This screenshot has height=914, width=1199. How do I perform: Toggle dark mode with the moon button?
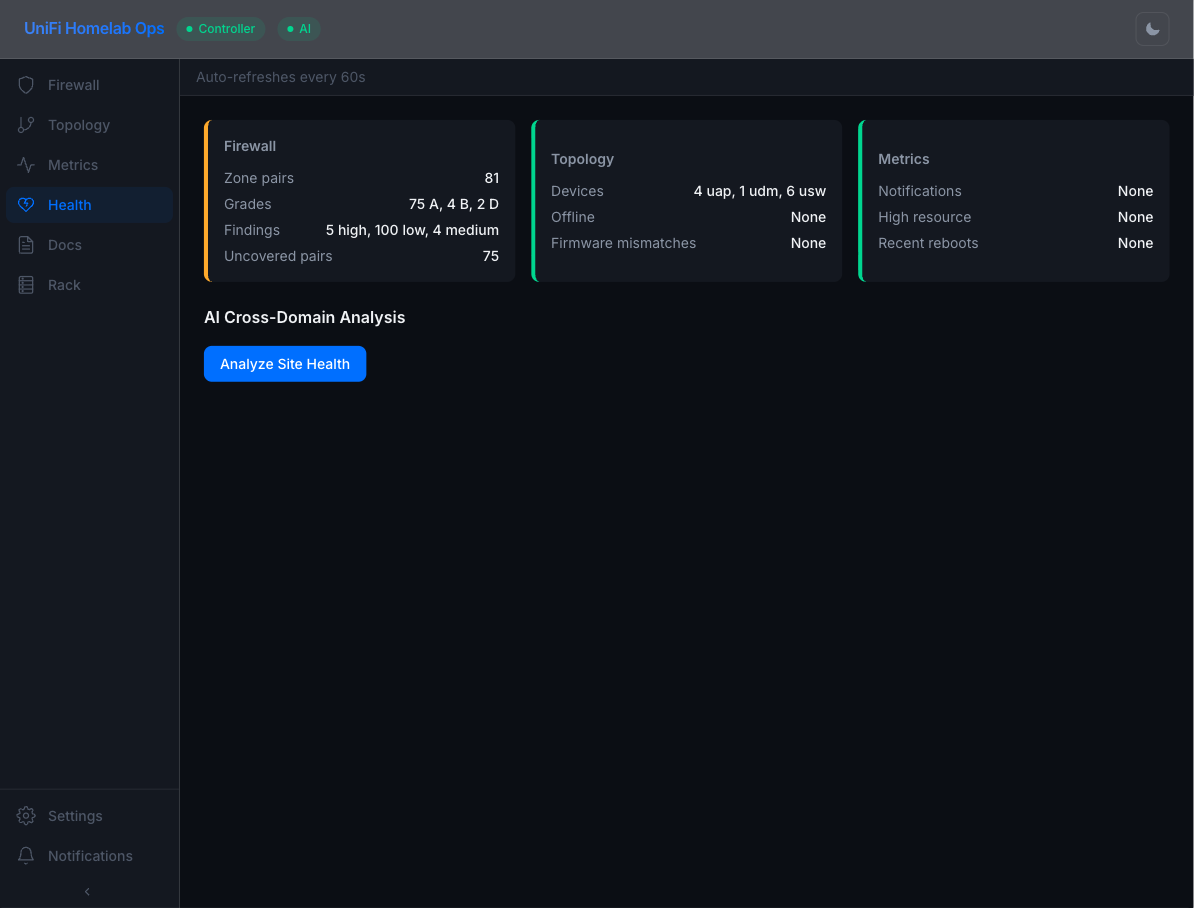[1152, 29]
